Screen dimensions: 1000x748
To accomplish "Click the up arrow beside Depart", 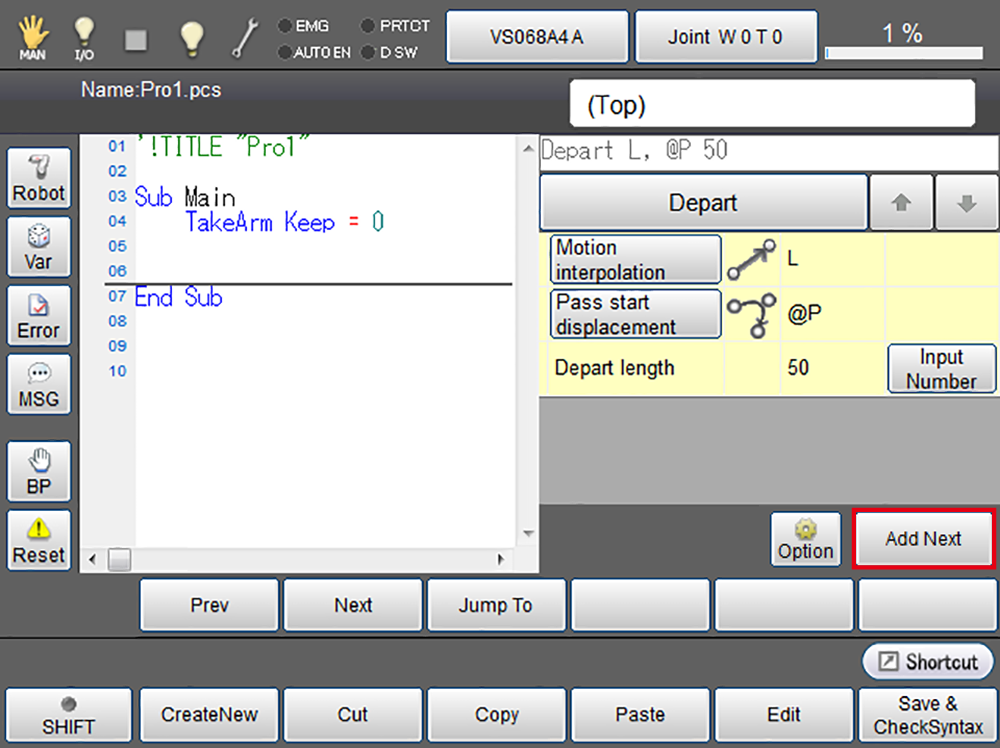I will click(x=901, y=203).
